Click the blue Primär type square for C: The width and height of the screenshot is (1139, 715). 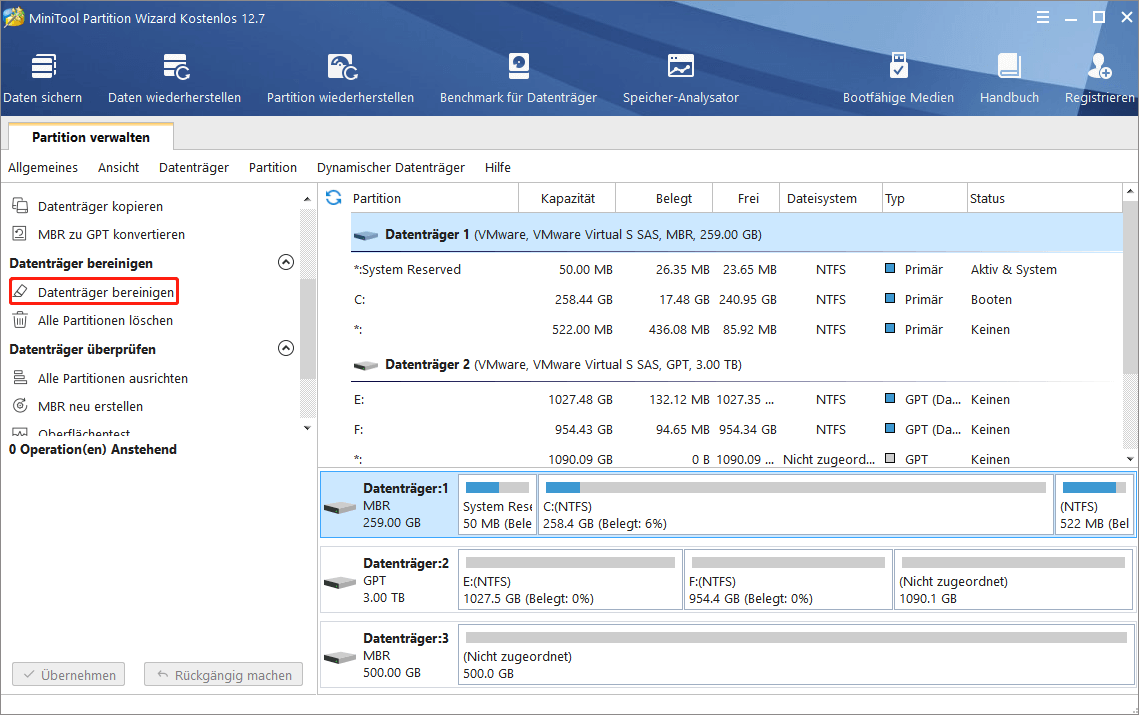pyautogui.click(x=890, y=298)
